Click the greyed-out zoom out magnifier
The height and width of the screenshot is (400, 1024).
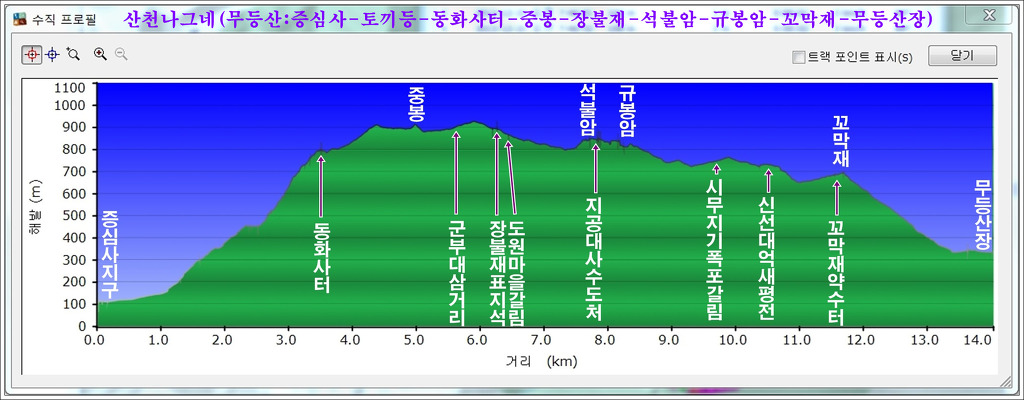[121, 55]
